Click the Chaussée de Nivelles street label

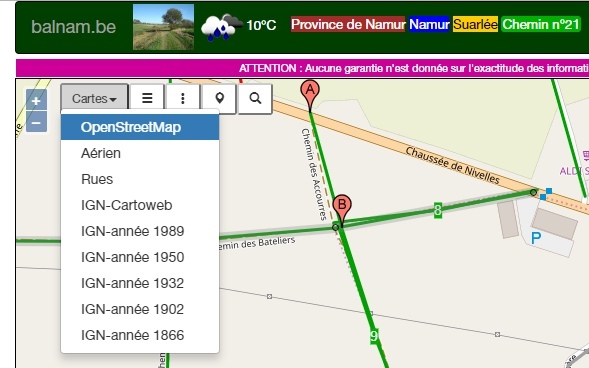(x=452, y=165)
